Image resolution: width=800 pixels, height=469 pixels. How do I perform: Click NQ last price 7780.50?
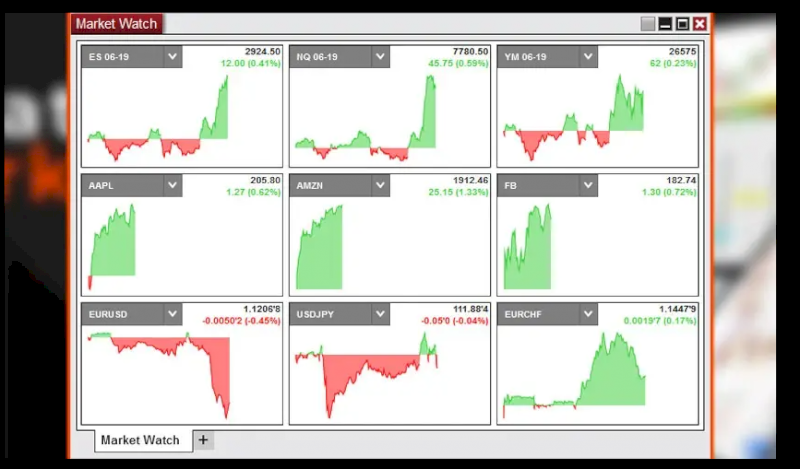coord(470,52)
